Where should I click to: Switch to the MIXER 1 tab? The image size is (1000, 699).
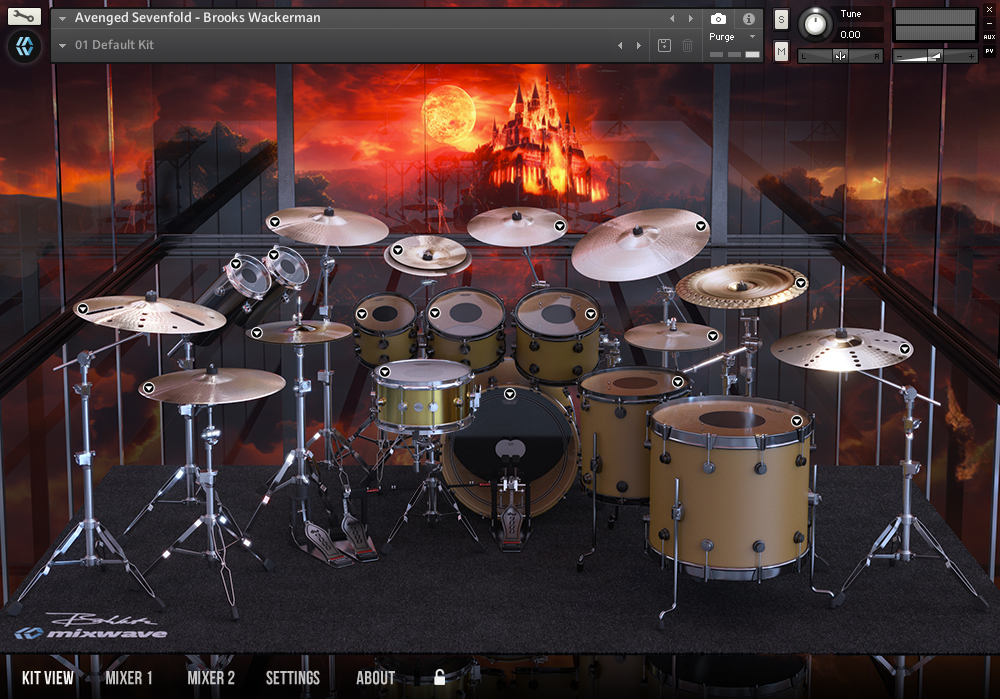(128, 677)
